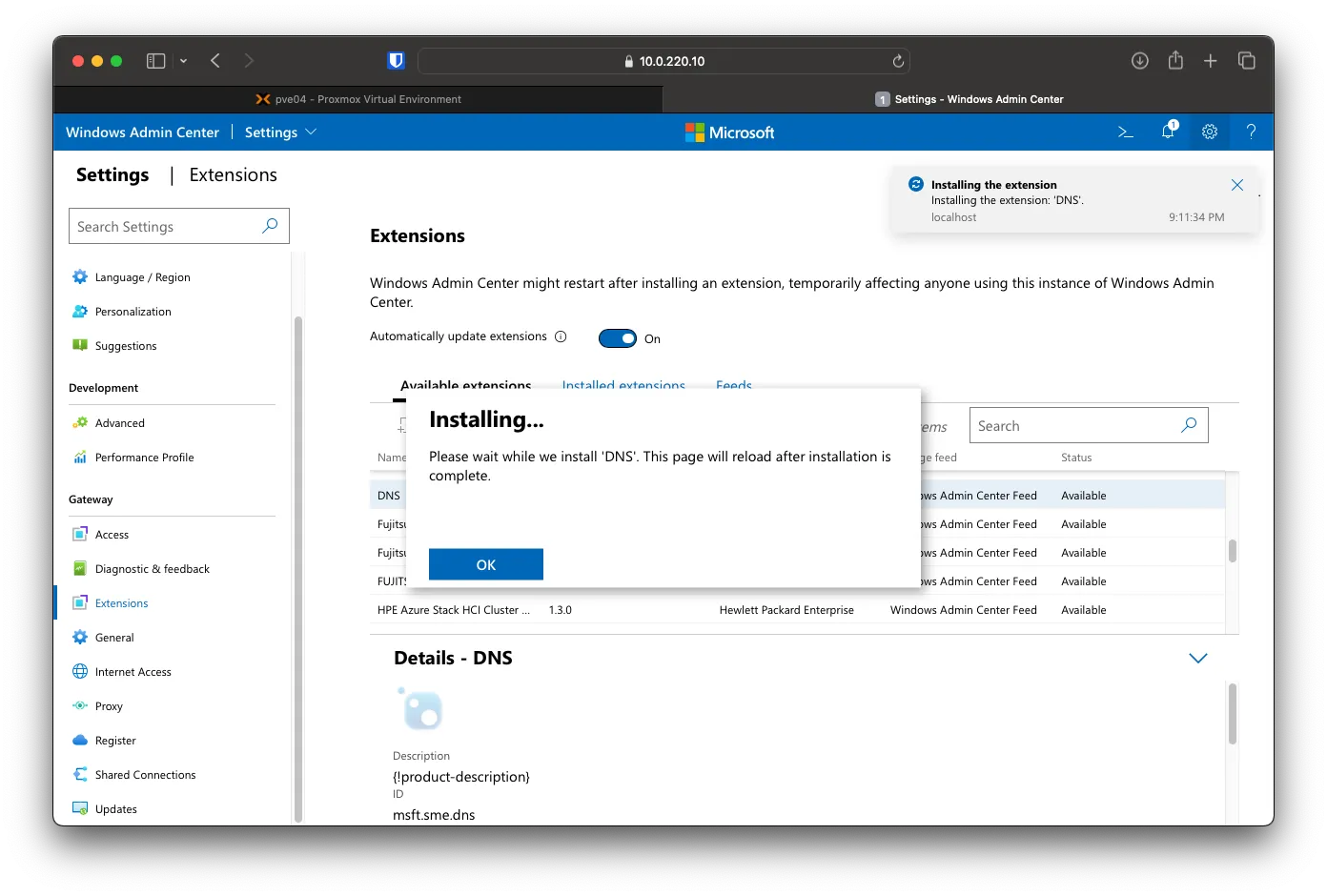This screenshot has height=896, width=1327.
Task: Click the extensions list scrollbar
Action: coord(1232,551)
